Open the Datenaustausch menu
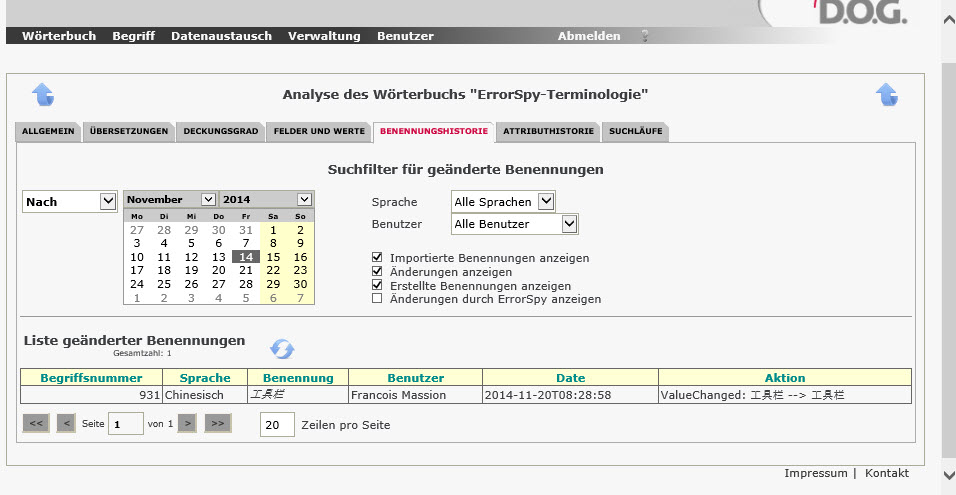 (x=221, y=36)
